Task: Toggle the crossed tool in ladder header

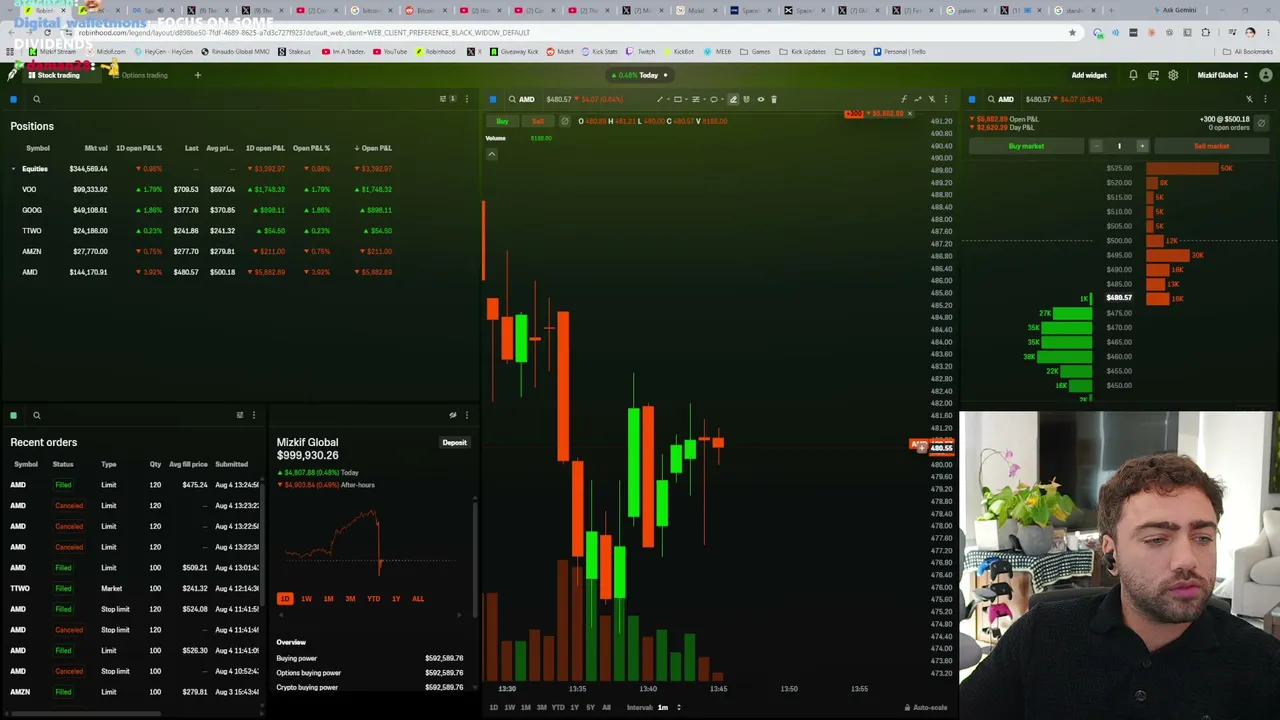Action: [x=1249, y=99]
